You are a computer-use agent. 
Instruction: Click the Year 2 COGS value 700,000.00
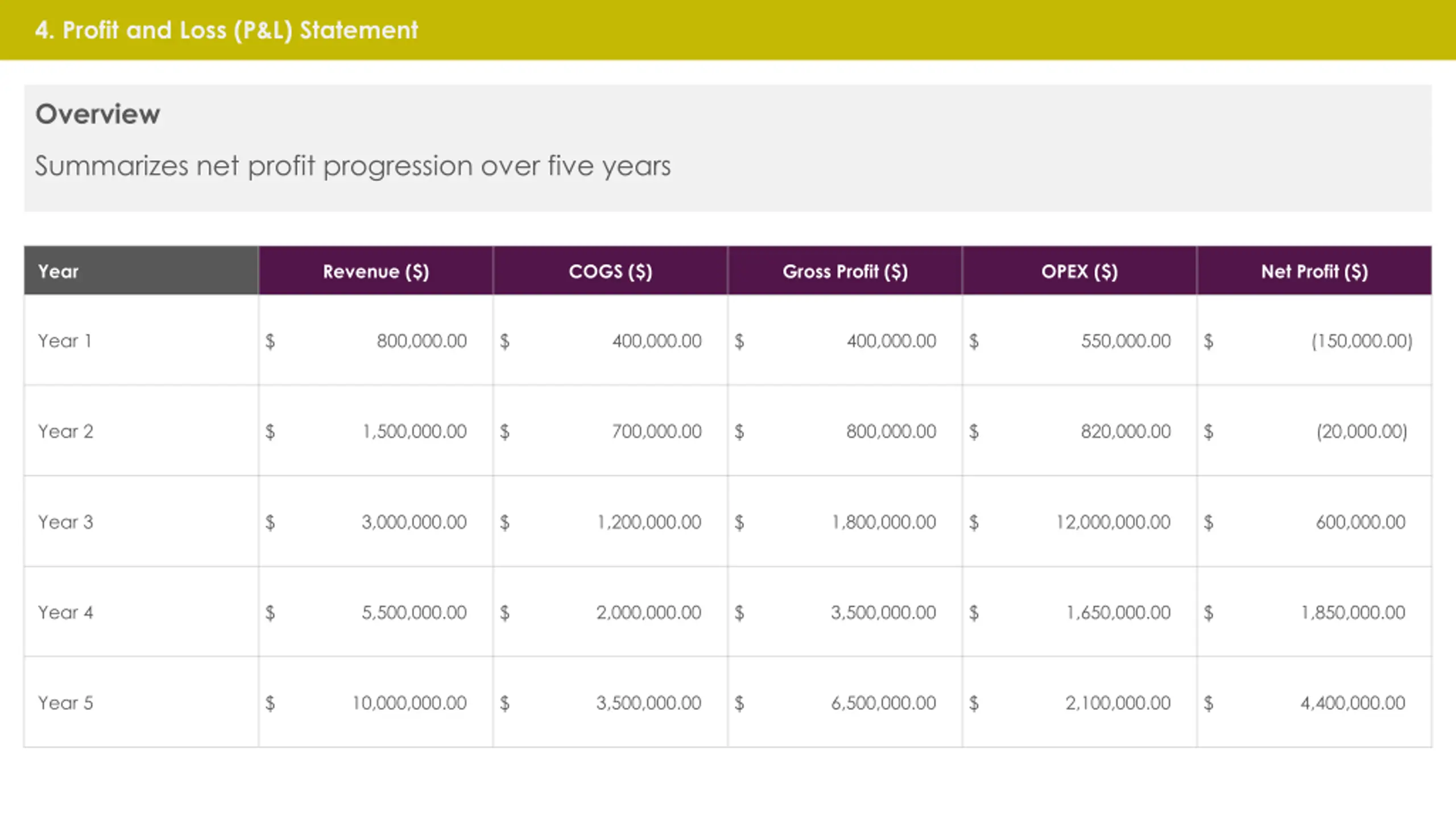pyautogui.click(x=656, y=431)
